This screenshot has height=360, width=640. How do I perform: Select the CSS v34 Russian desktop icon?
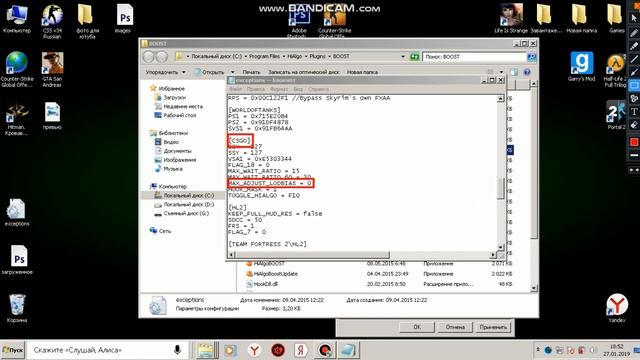[52, 21]
